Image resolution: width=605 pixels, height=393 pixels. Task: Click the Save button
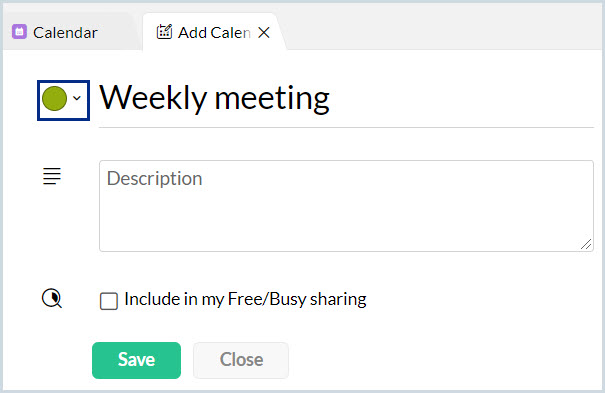pos(136,360)
